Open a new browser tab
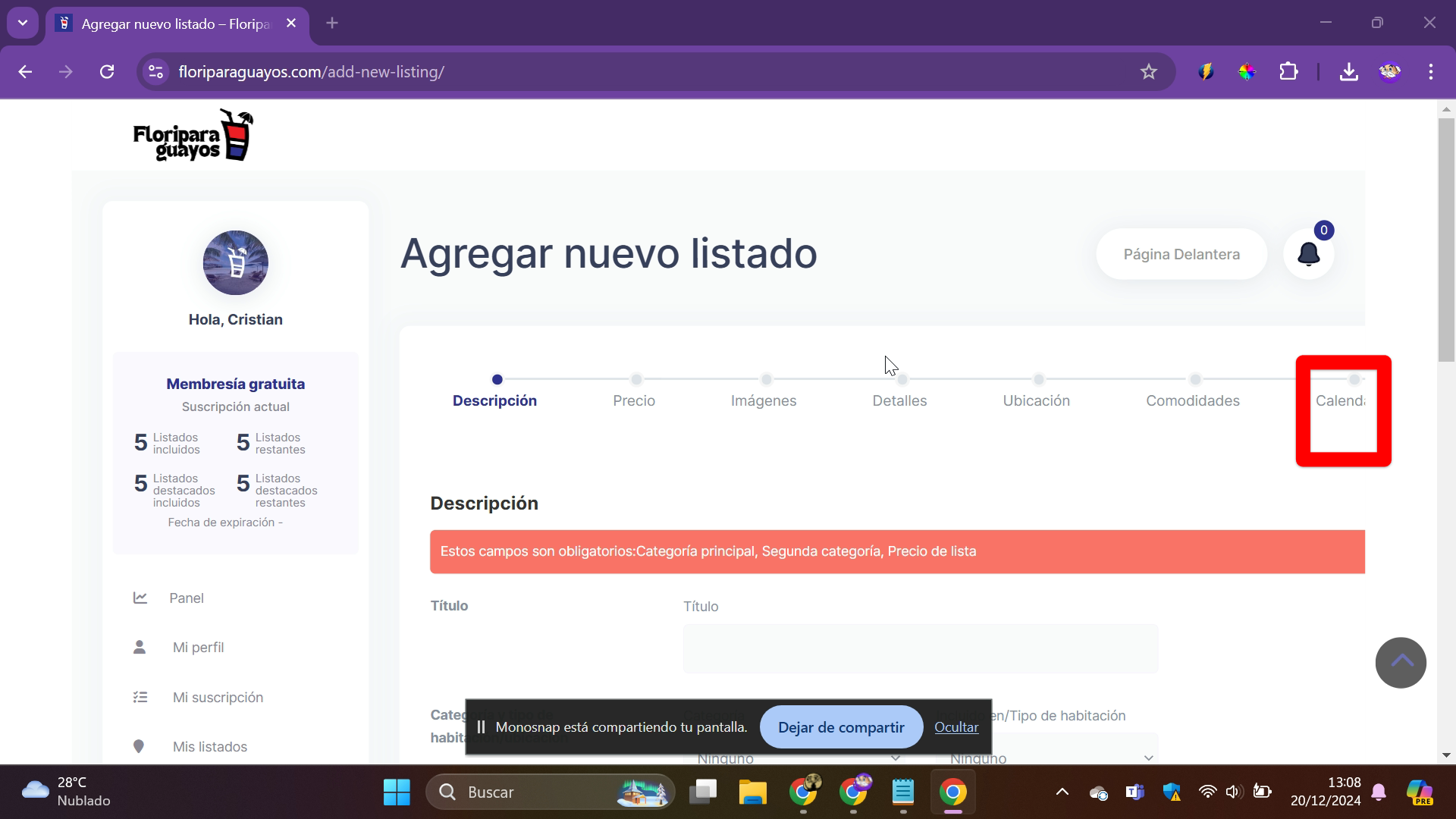 (332, 24)
